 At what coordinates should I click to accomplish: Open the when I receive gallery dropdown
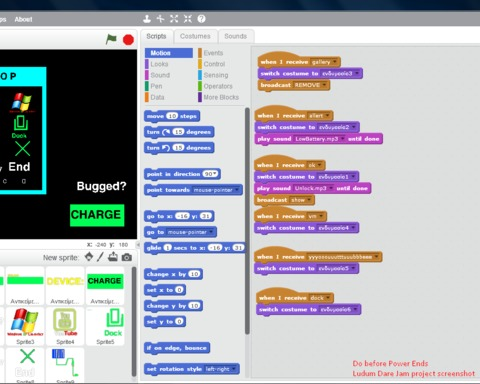(335, 62)
